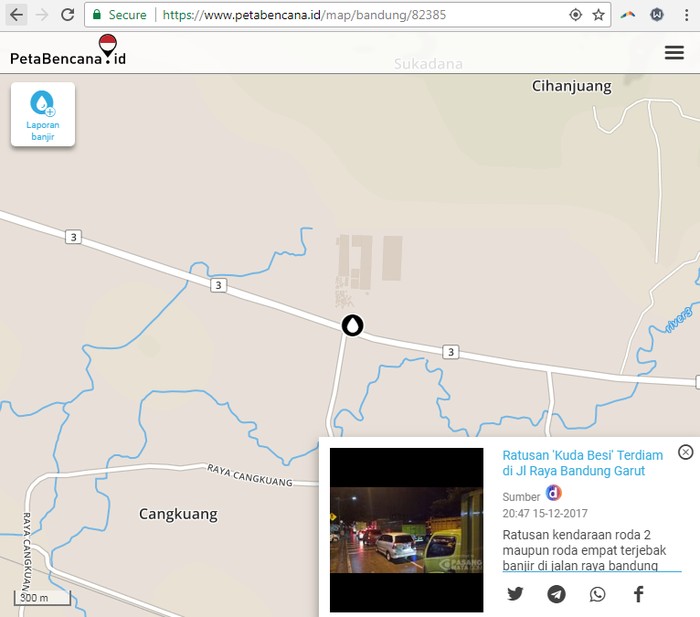Viewport: 700px width, 617px height.
Task: Share the report on Twitter
Action: coord(515,594)
